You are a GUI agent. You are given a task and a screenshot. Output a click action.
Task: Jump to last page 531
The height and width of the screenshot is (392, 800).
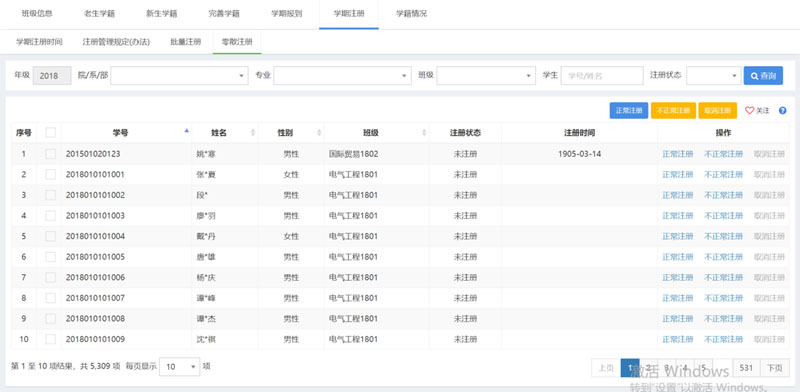[746, 368]
